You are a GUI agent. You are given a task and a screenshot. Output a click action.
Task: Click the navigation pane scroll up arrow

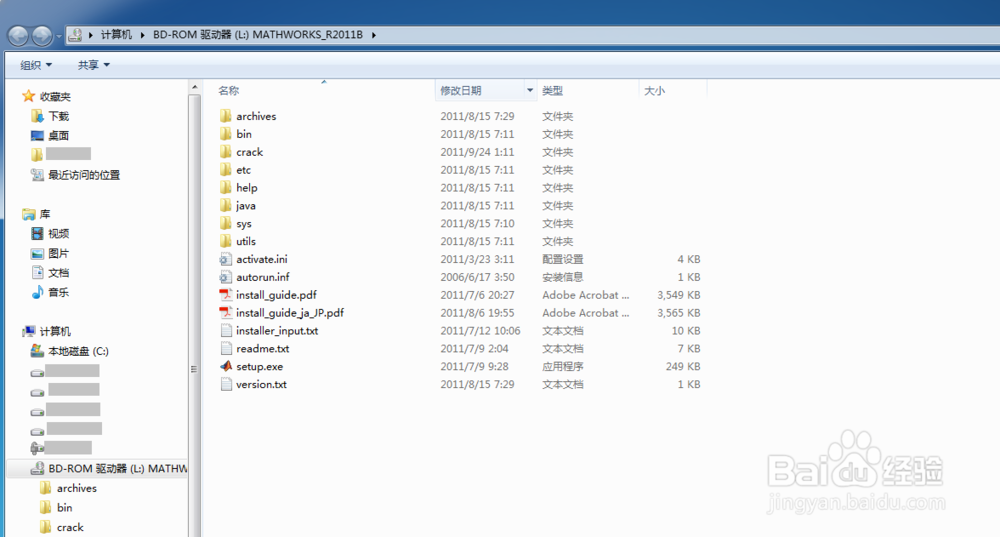(x=195, y=87)
